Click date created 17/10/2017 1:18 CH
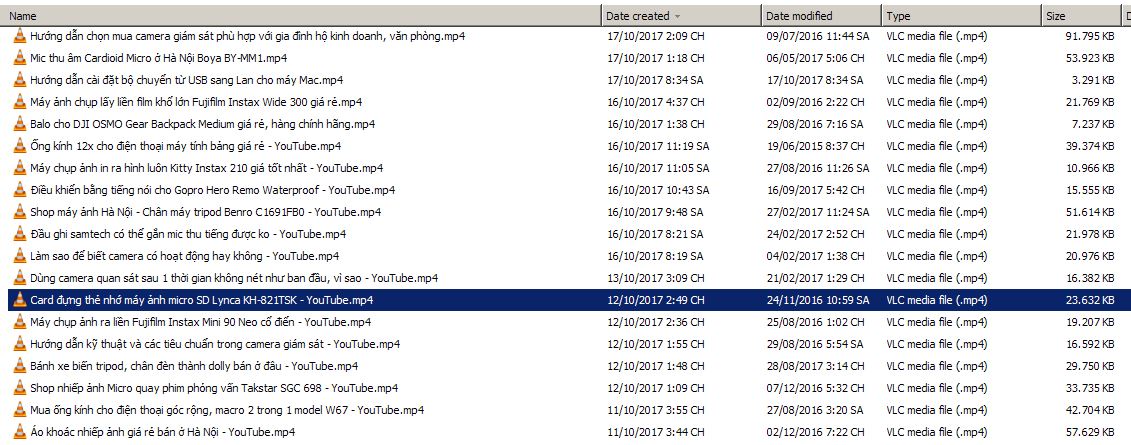Screen dimensions: 1131x445 click(x=656, y=58)
